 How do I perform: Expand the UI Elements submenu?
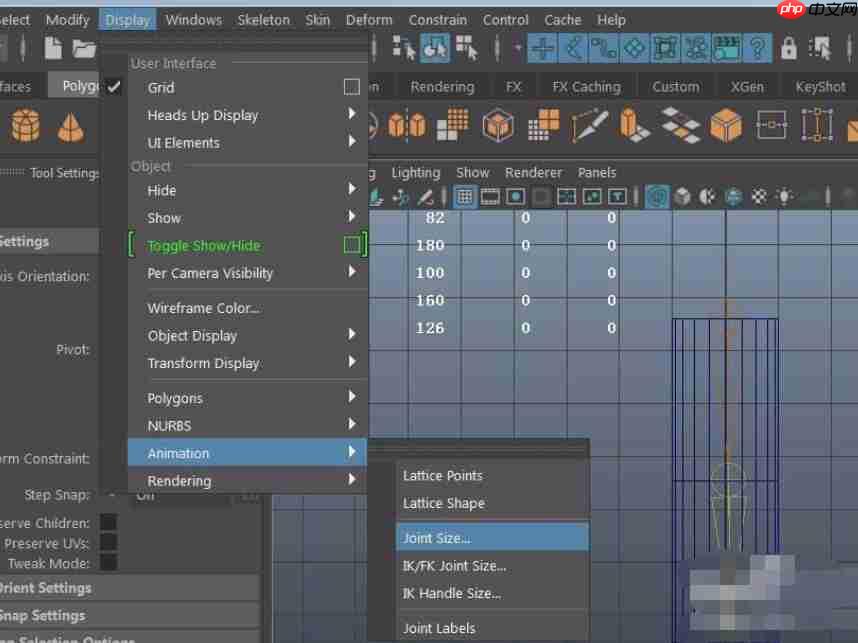tap(248, 143)
